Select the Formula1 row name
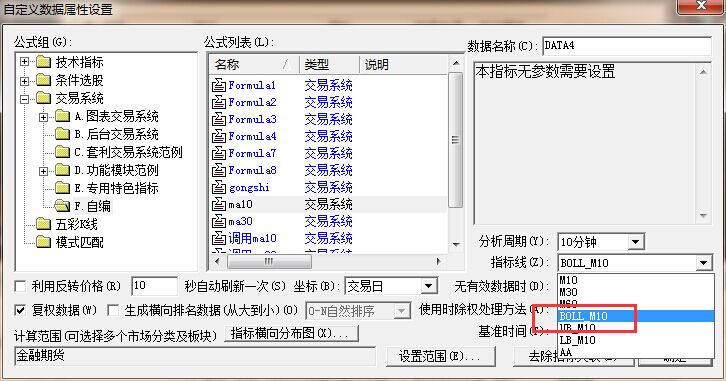726x381 pixels. click(x=252, y=85)
